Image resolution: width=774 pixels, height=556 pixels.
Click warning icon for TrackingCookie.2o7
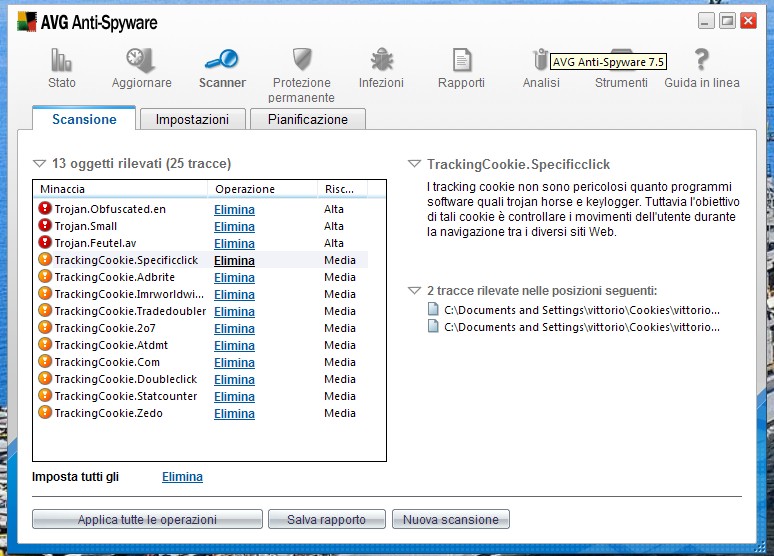tap(45, 327)
